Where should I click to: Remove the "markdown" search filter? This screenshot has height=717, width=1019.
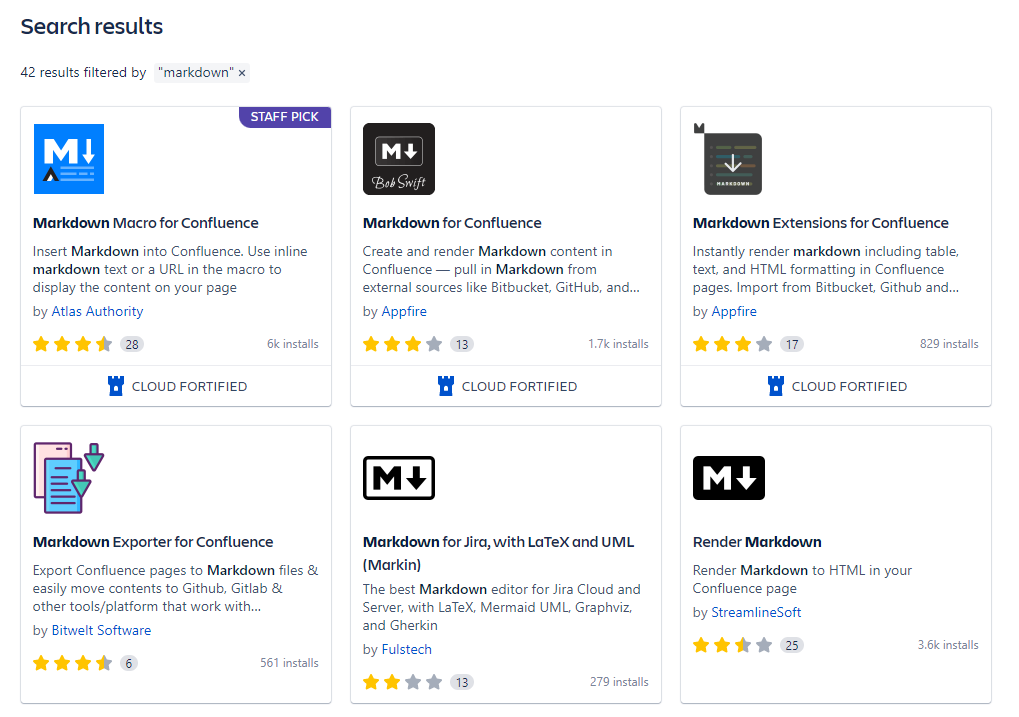(x=242, y=73)
